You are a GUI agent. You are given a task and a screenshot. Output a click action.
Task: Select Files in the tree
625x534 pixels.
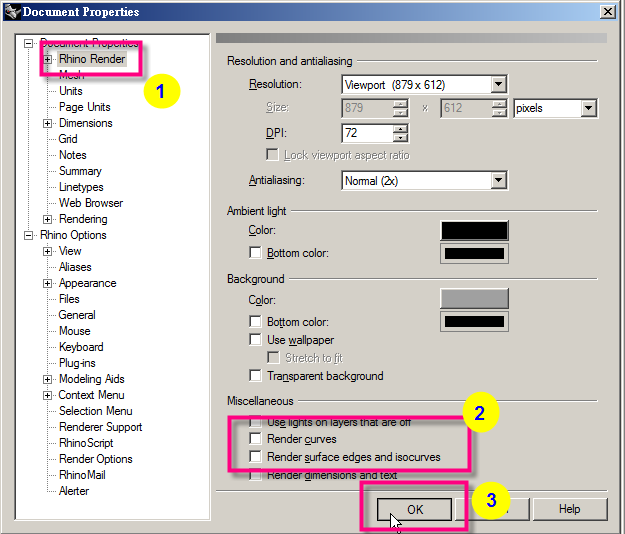pos(69,299)
